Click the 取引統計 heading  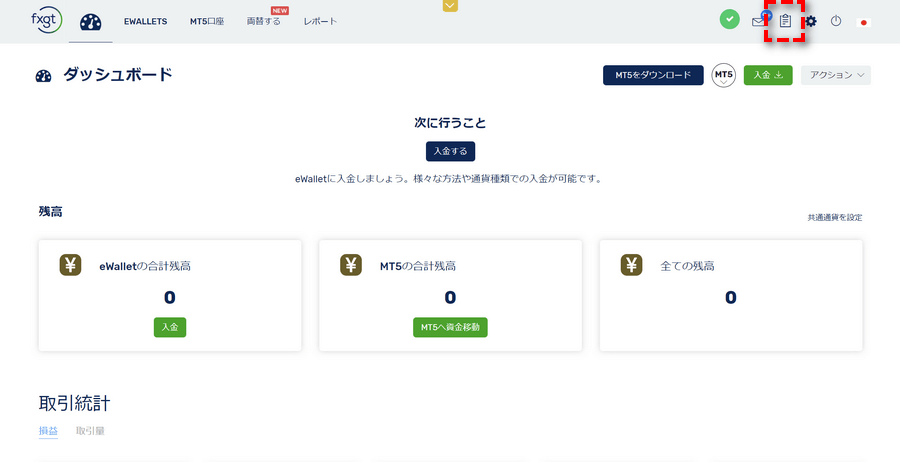pos(75,403)
